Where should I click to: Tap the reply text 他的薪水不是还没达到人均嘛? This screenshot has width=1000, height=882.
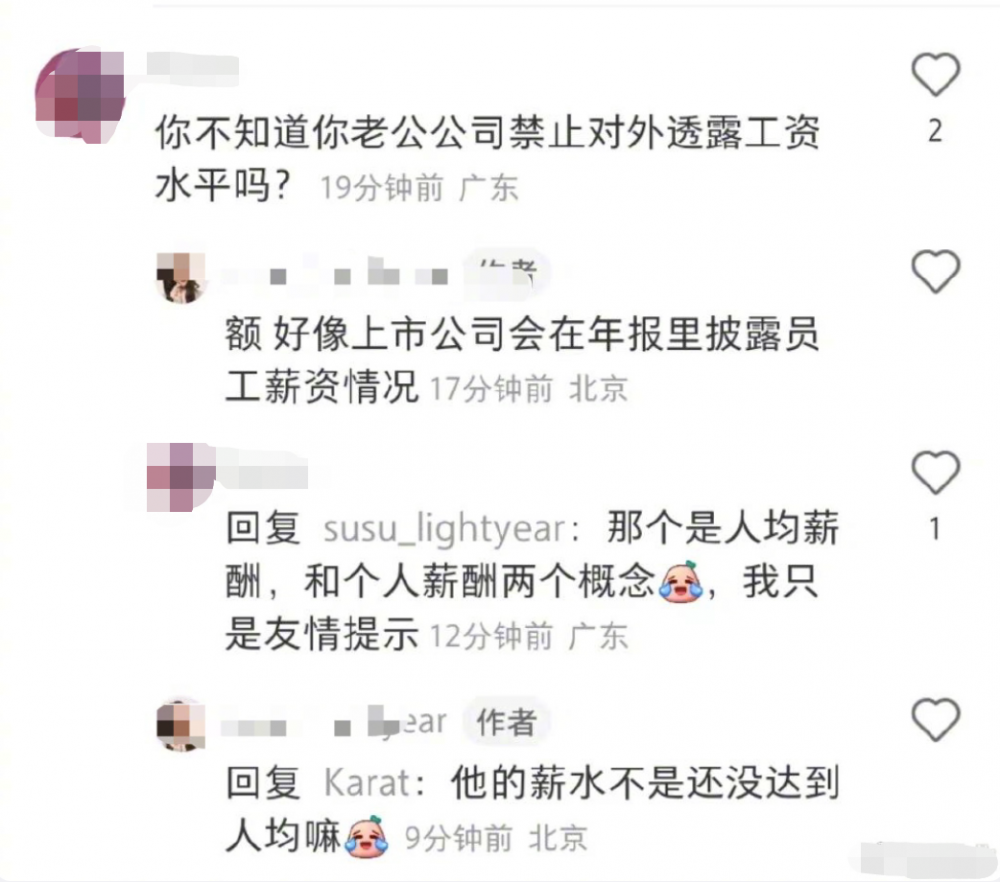[x=533, y=809]
